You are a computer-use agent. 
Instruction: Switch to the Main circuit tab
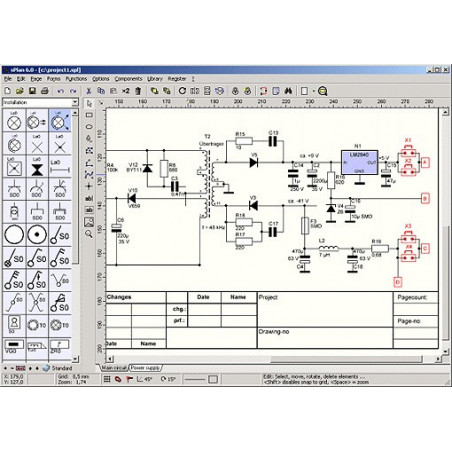[114, 368]
